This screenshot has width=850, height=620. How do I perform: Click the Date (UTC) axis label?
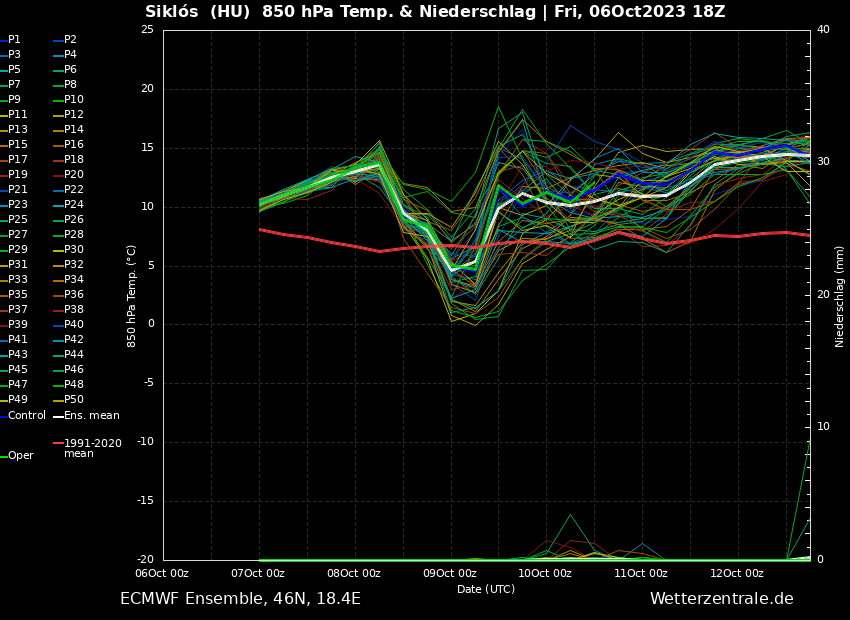[486, 589]
